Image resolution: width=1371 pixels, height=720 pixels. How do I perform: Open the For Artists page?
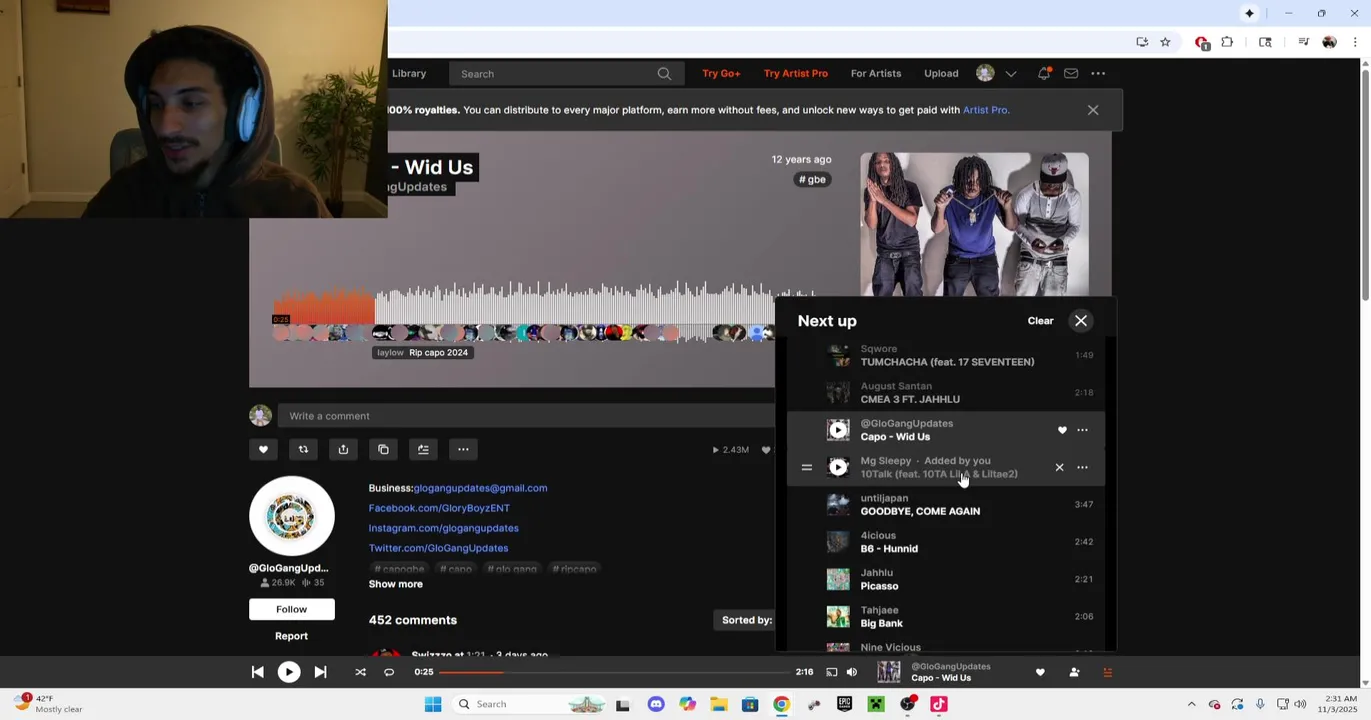876,73
